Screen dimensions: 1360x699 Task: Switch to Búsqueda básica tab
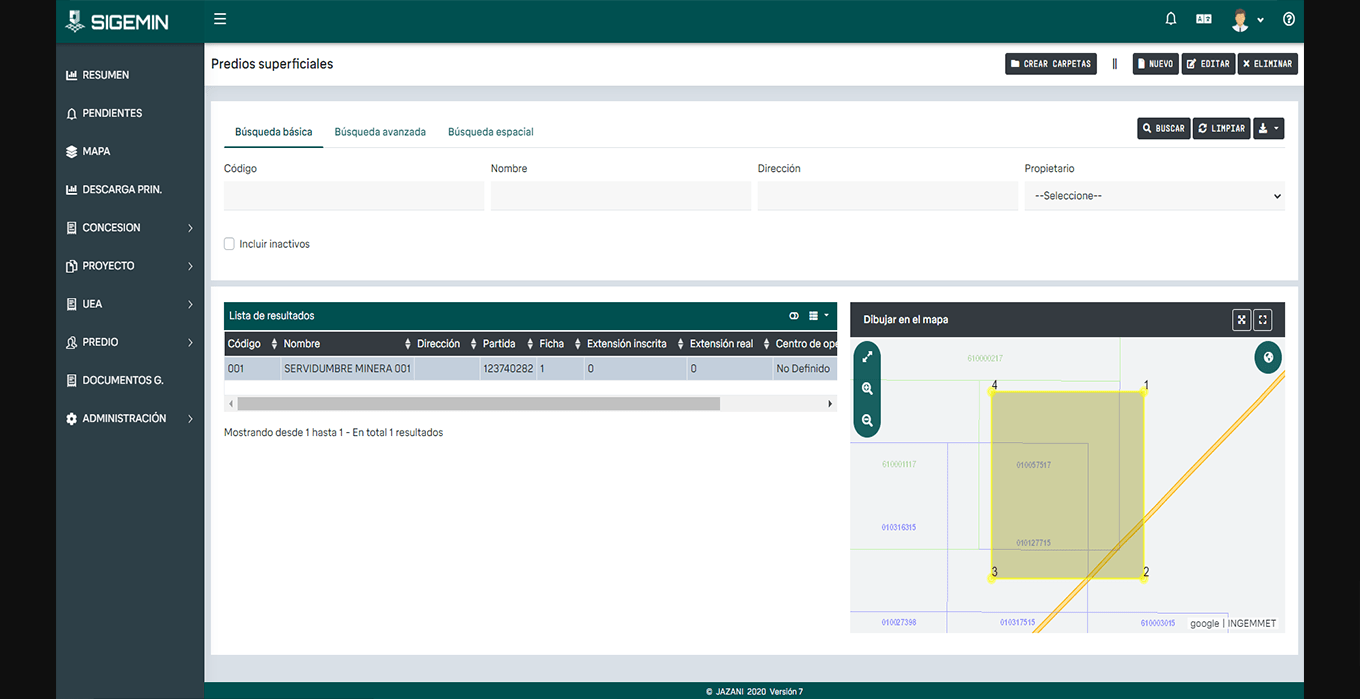(x=273, y=132)
